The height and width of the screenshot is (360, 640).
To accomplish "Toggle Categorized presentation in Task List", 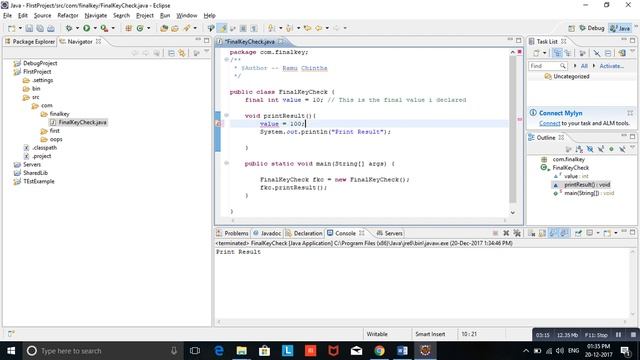I will [x=557, y=53].
